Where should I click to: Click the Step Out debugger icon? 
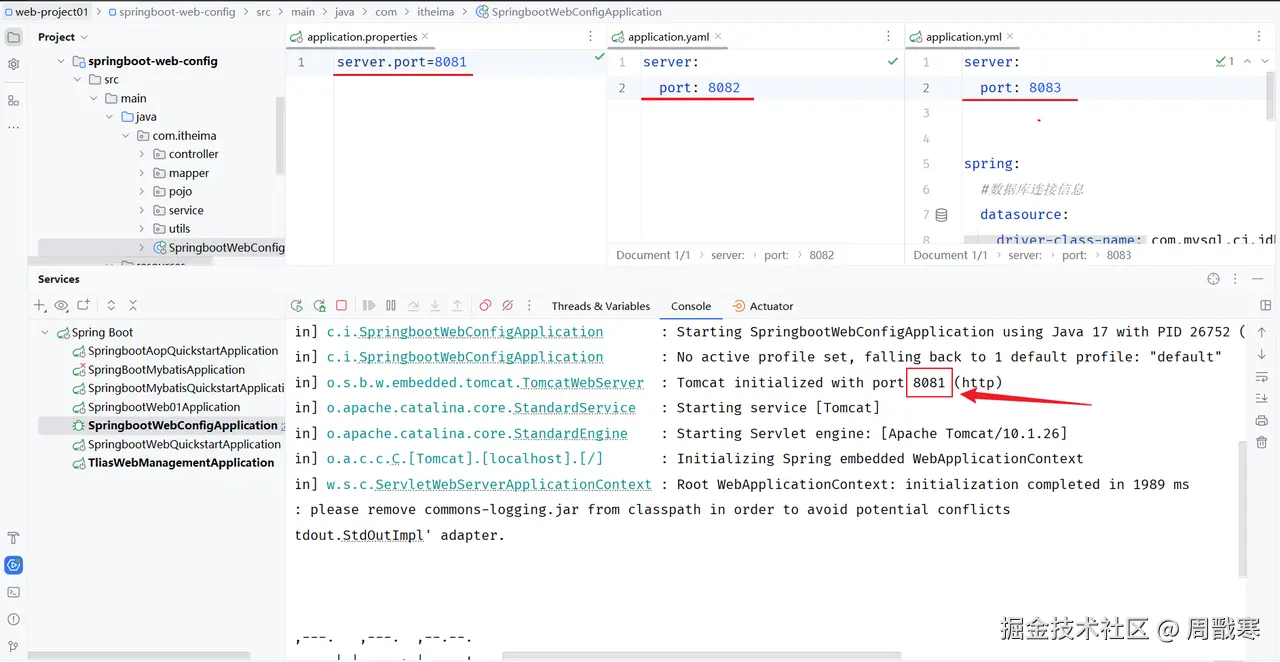[457, 306]
